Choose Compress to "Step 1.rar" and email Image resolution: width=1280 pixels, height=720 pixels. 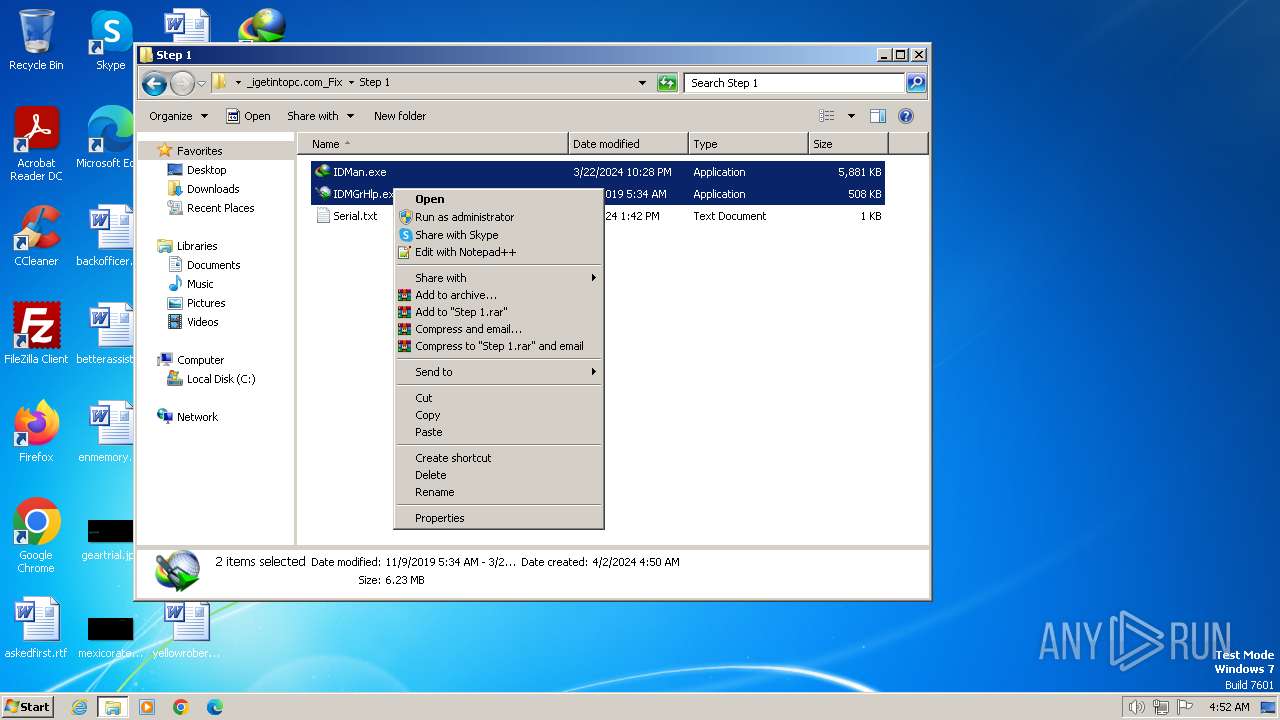[499, 346]
